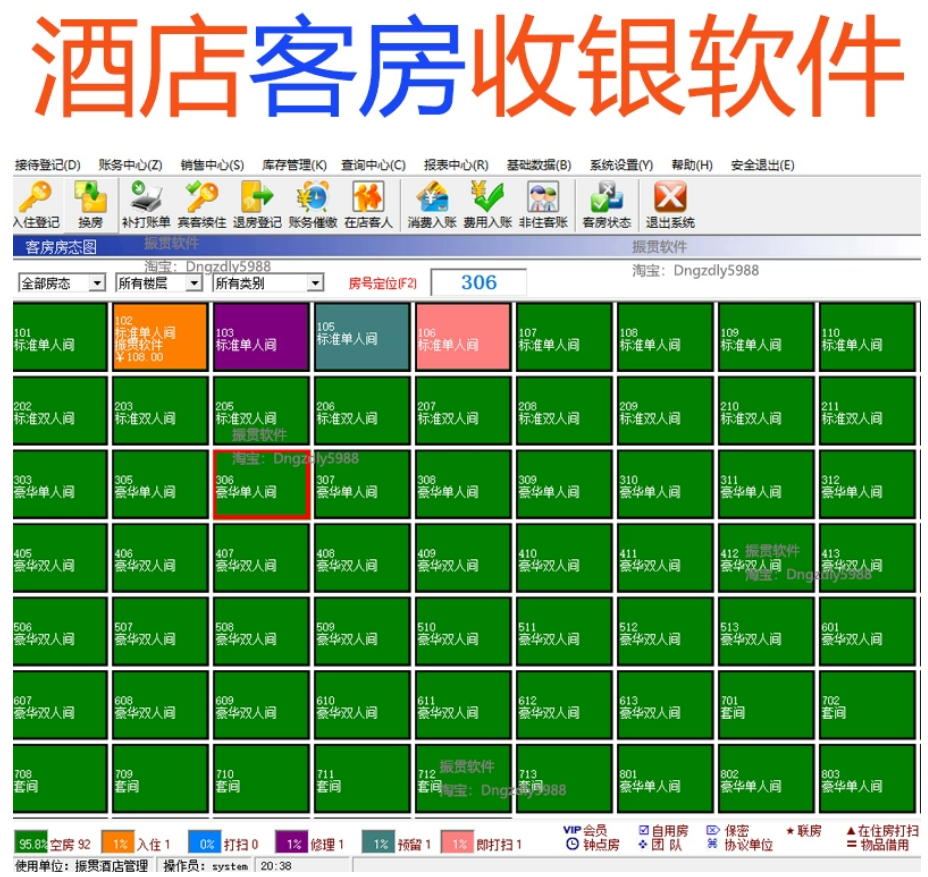Select suite room 708
Screen dimensions: 928x877
[60, 779]
